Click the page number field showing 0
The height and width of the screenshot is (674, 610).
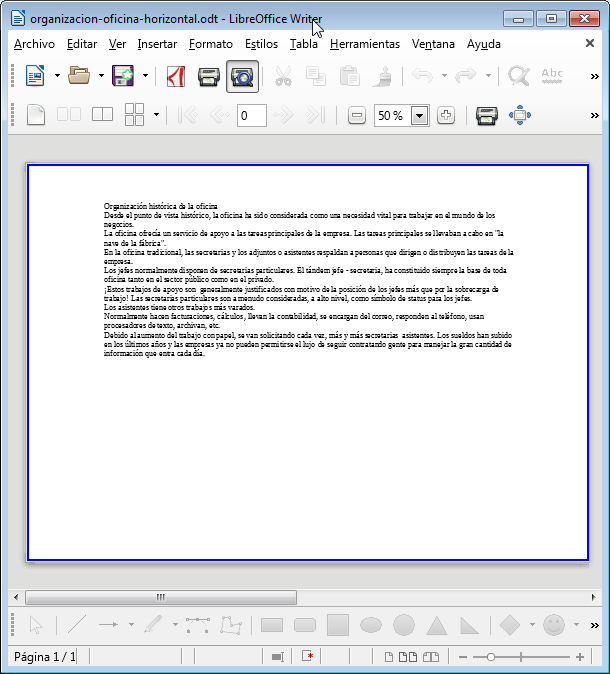click(251, 115)
